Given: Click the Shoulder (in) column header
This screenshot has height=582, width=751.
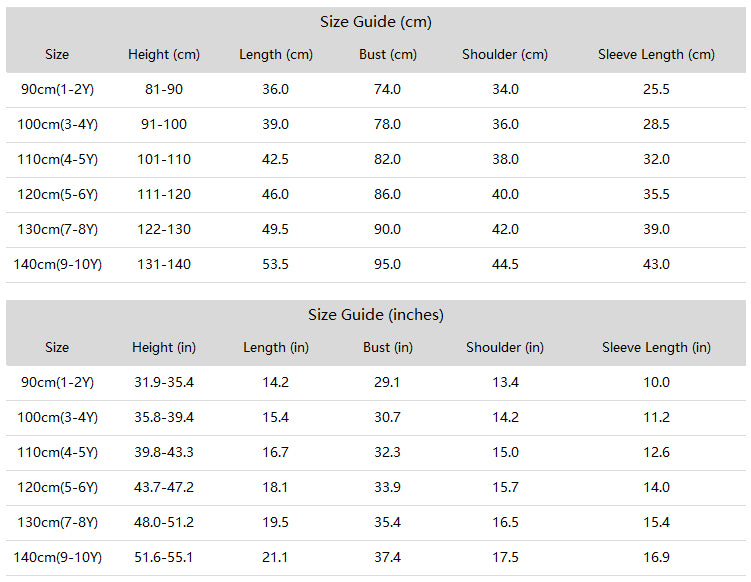Looking at the screenshot, I should tap(505, 347).
